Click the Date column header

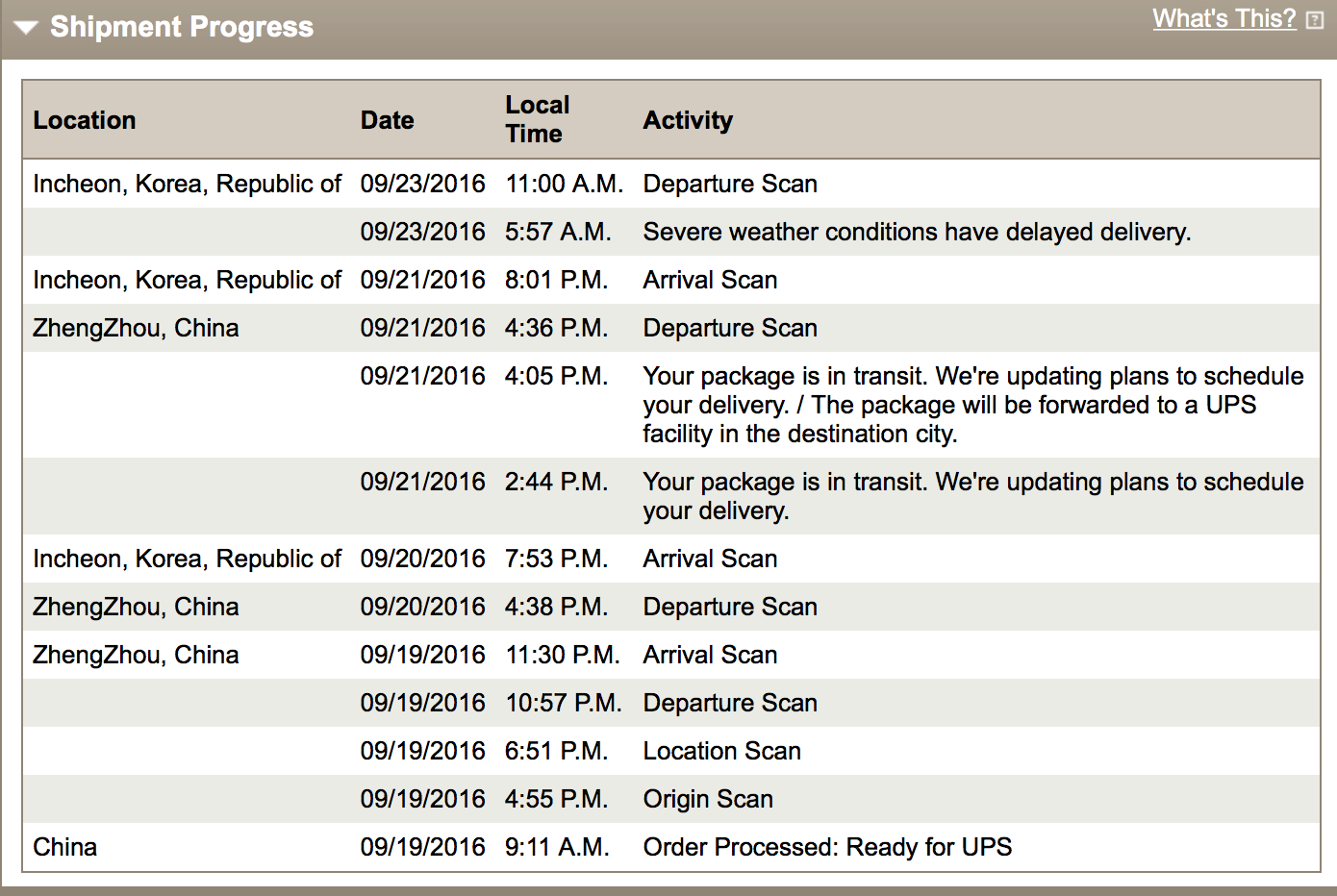[x=387, y=120]
